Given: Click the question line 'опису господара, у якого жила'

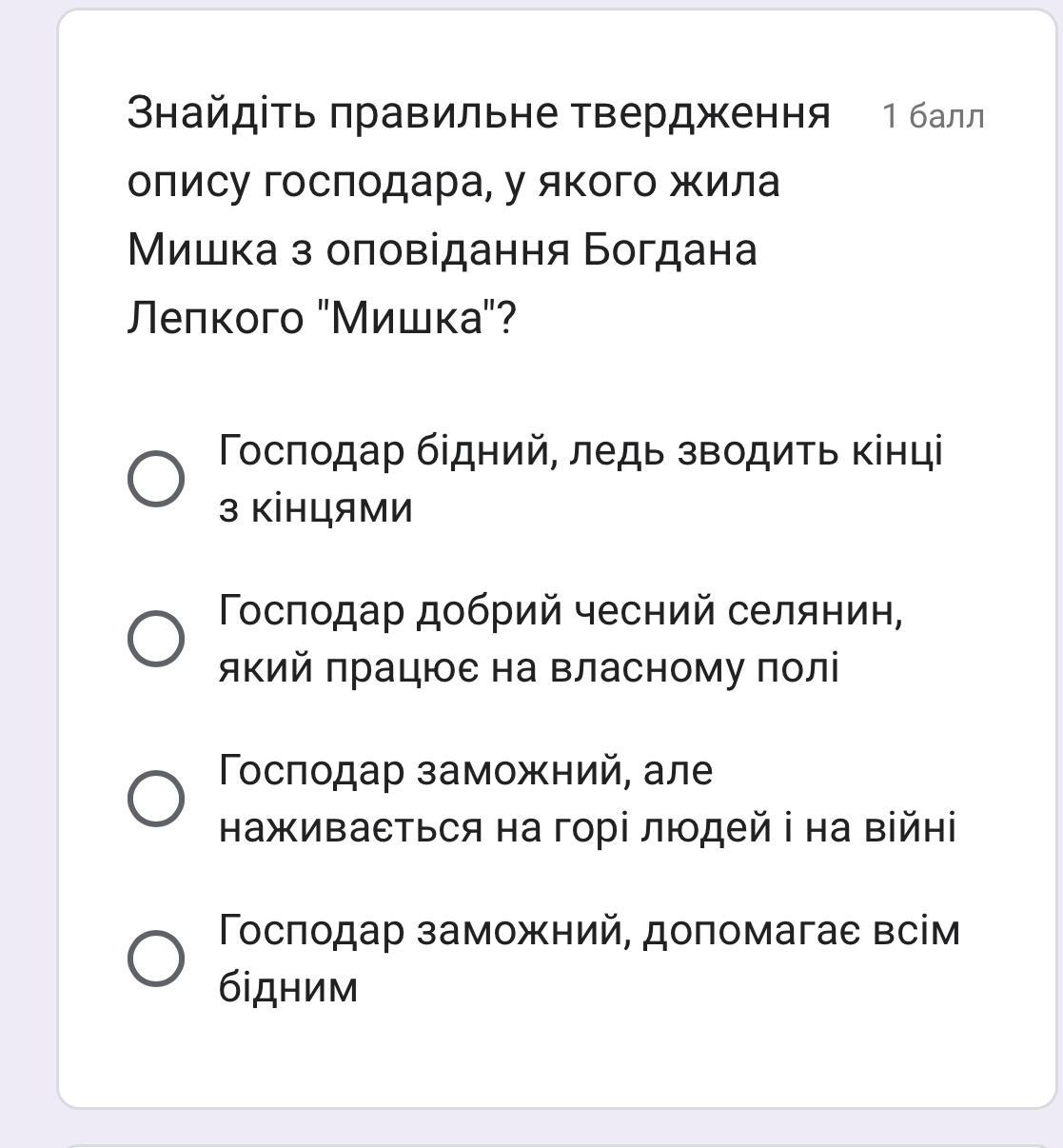Looking at the screenshot, I should (453, 182).
